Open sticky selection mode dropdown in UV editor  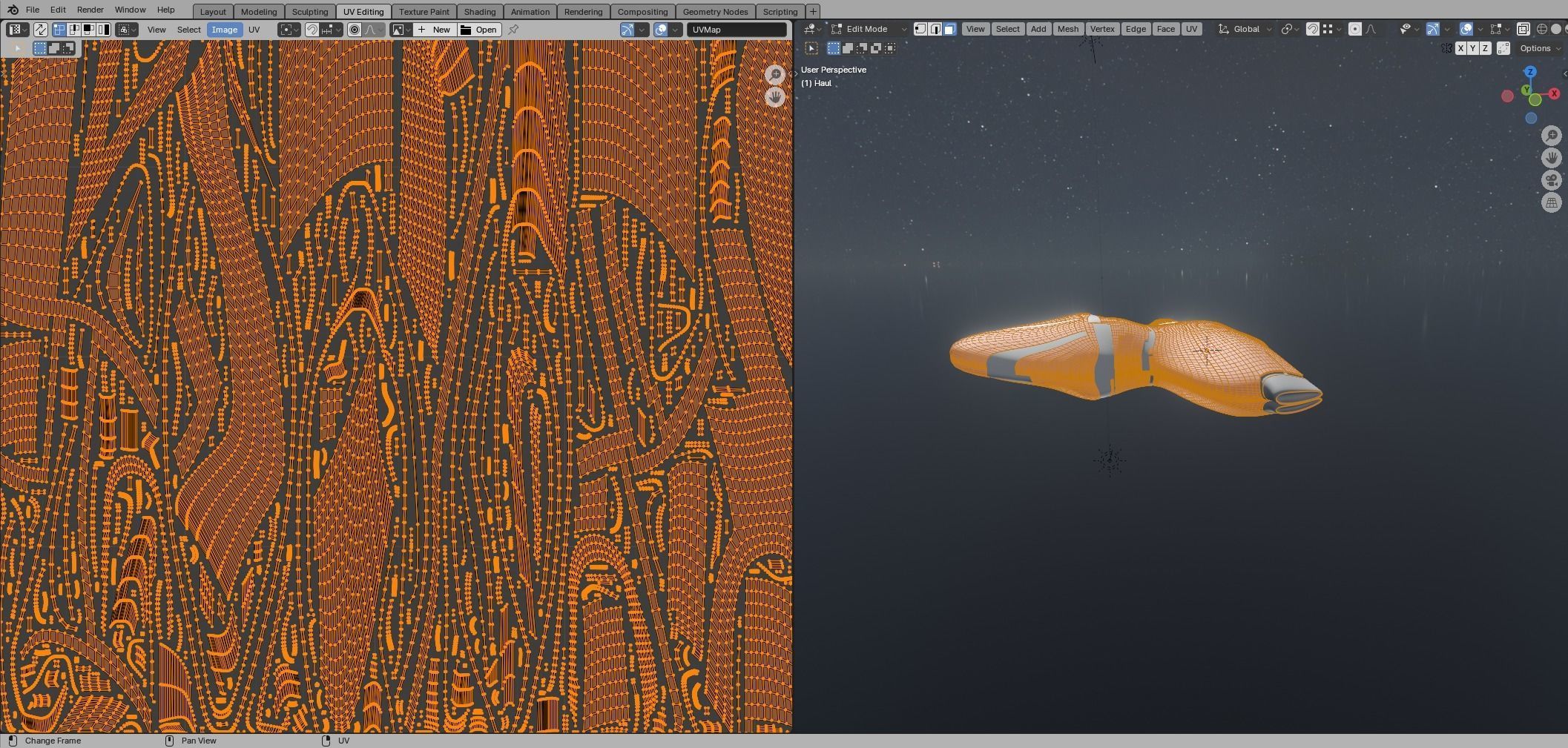[126, 30]
